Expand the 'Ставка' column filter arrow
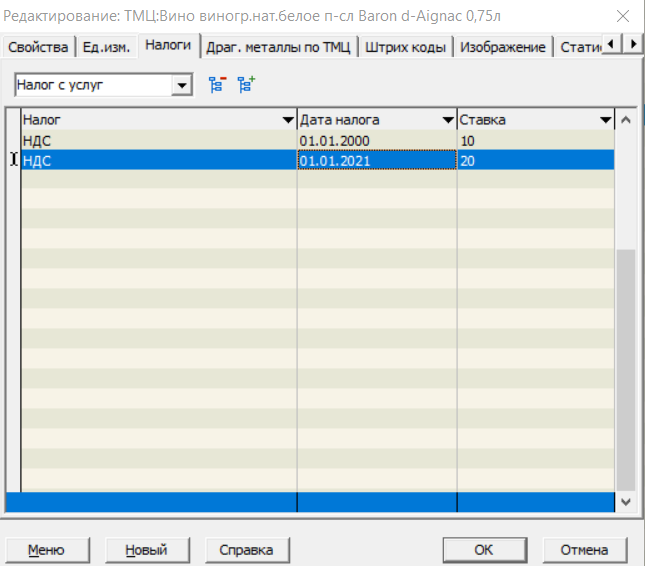Viewport: 645px width, 566px height. (605, 120)
